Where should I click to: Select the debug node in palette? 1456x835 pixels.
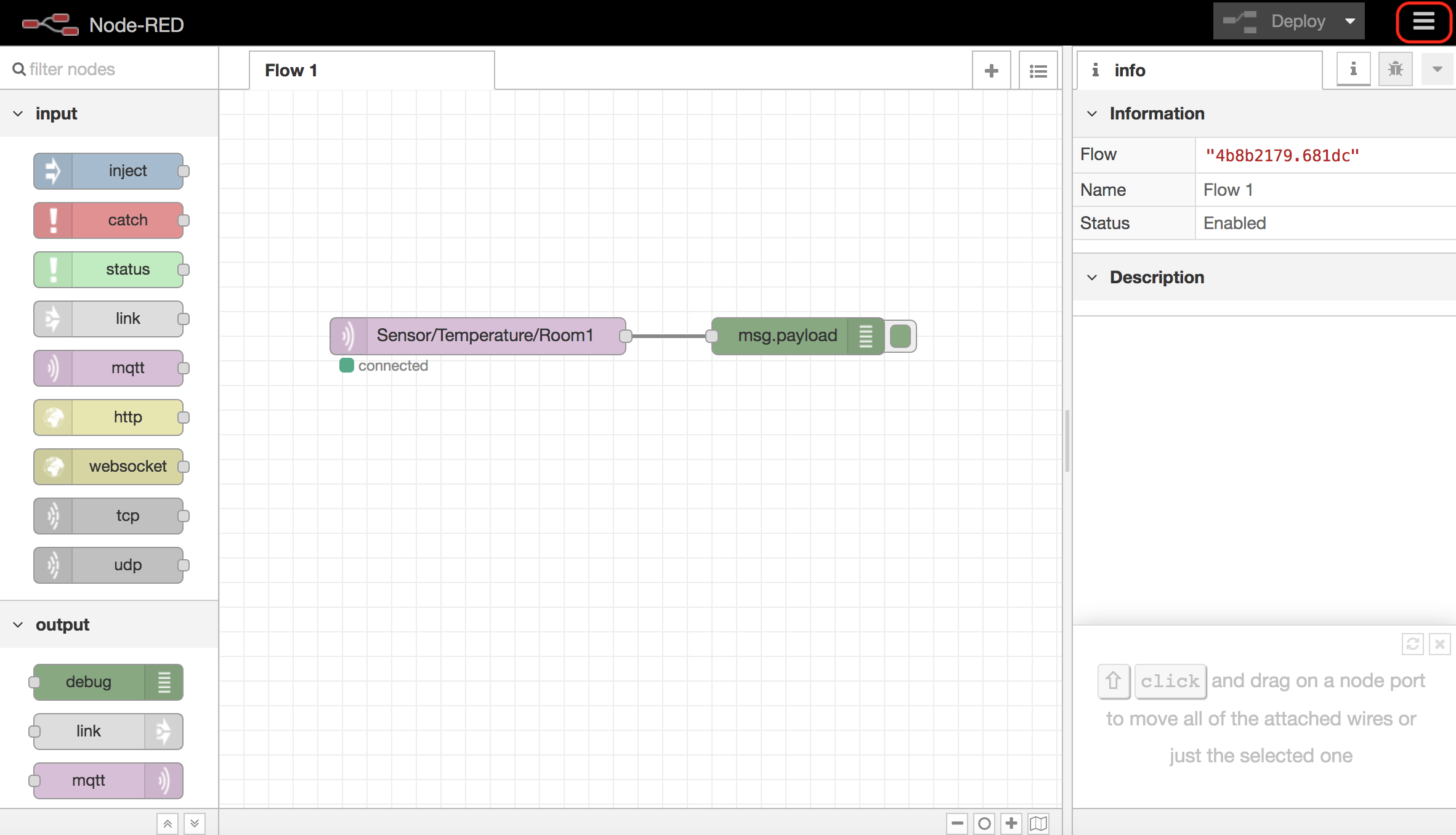click(109, 682)
